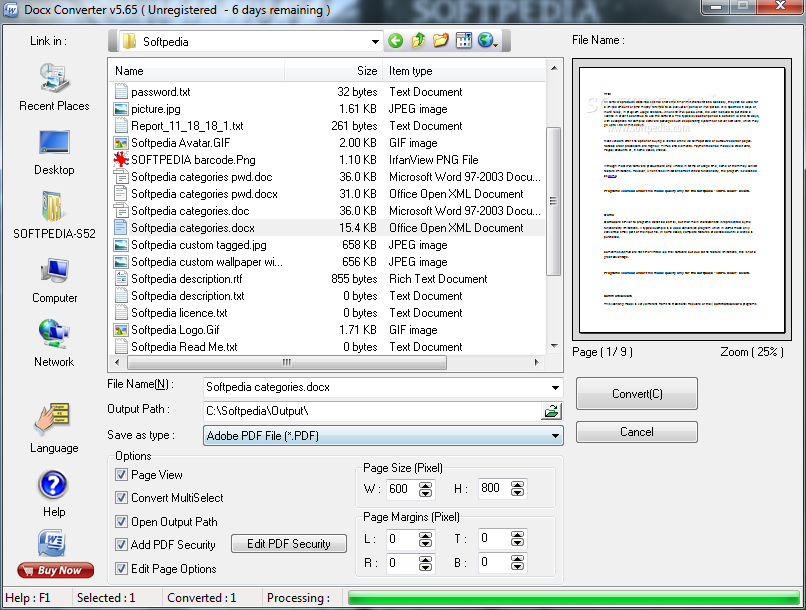
Task: Select Softpedia custom wallpaper wi... file
Action: click(327, 262)
